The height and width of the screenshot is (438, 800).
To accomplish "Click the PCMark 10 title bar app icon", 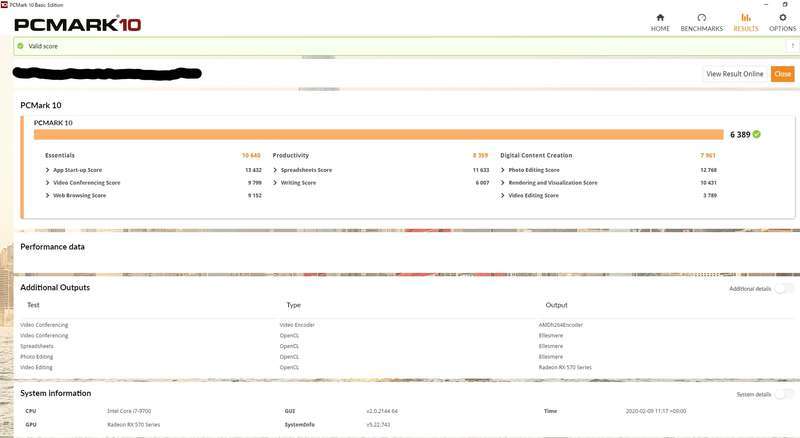I will pos(4,5).
